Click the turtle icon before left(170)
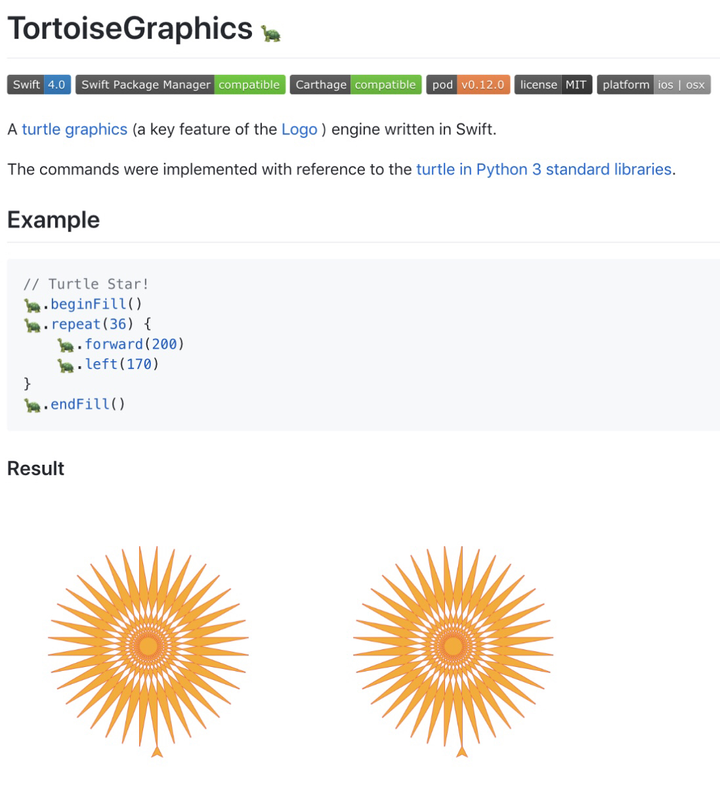Image resolution: width=720 pixels, height=791 pixels. point(66,364)
